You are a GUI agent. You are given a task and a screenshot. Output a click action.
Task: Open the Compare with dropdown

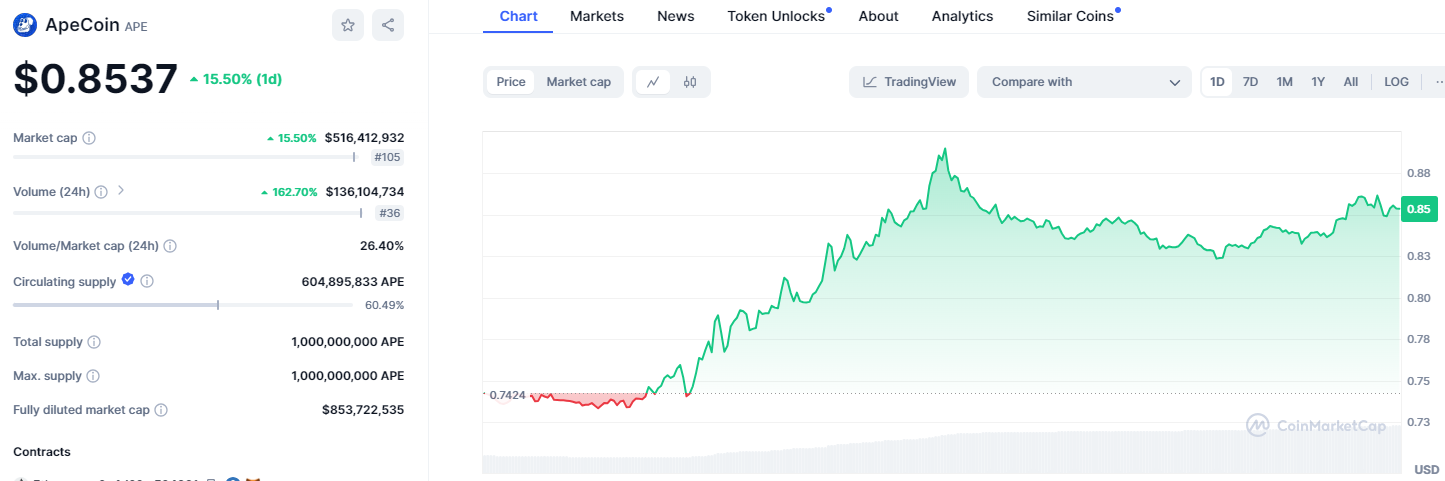pos(1084,82)
